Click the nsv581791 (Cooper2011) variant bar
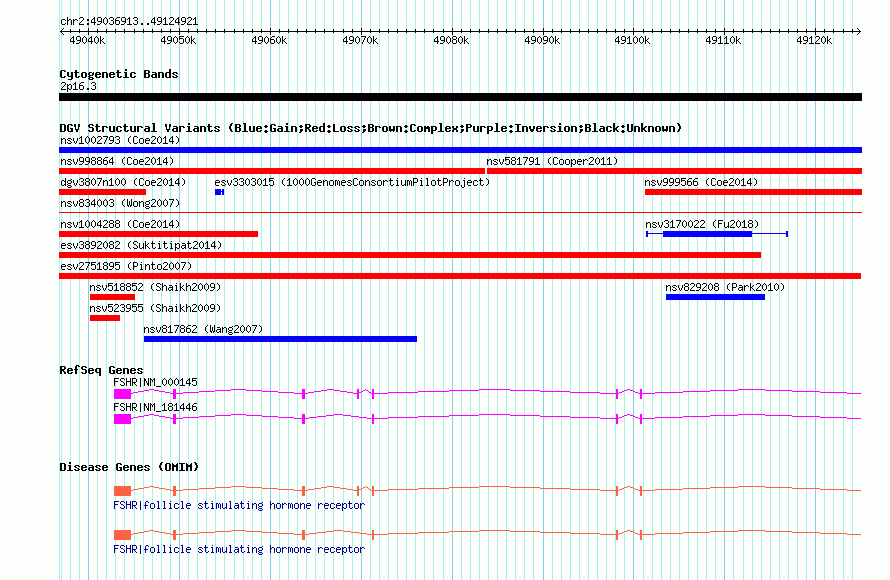890x580 pixels. 674,171
